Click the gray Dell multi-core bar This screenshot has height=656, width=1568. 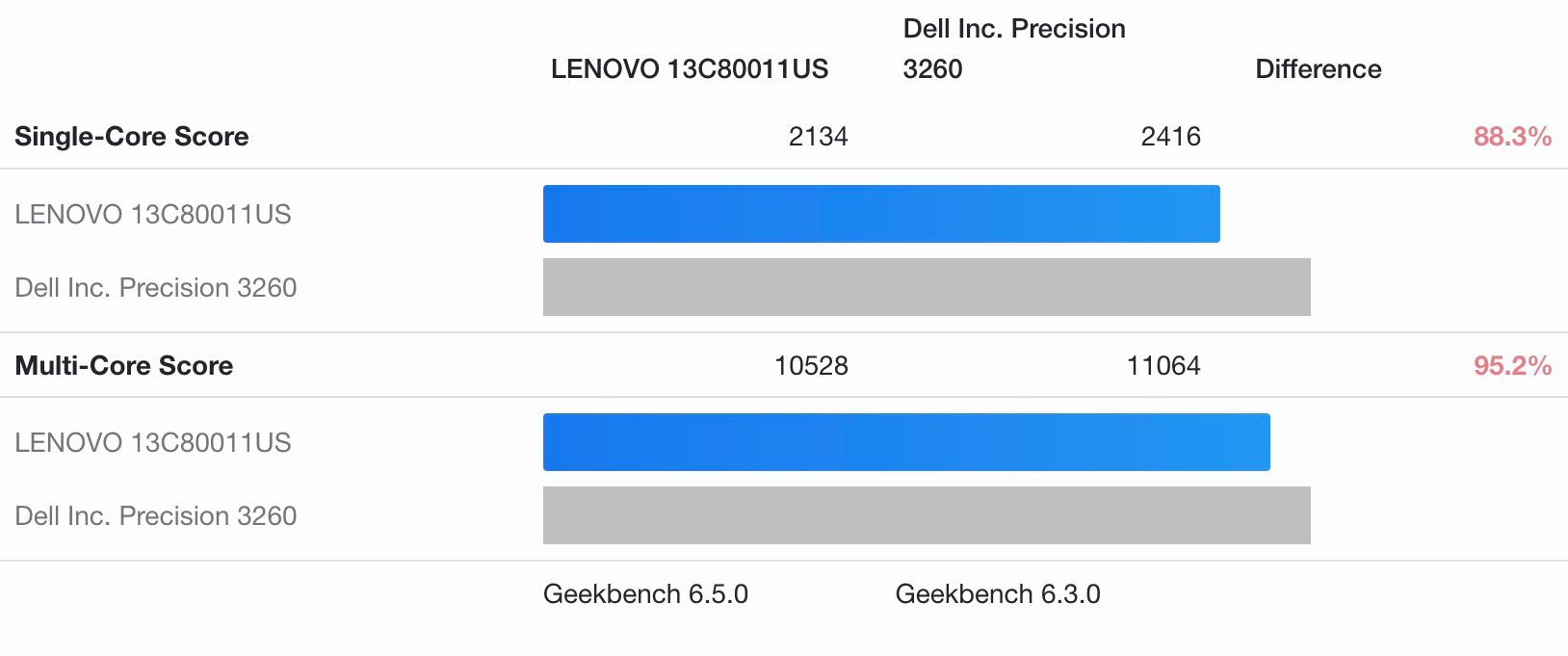[x=927, y=515]
